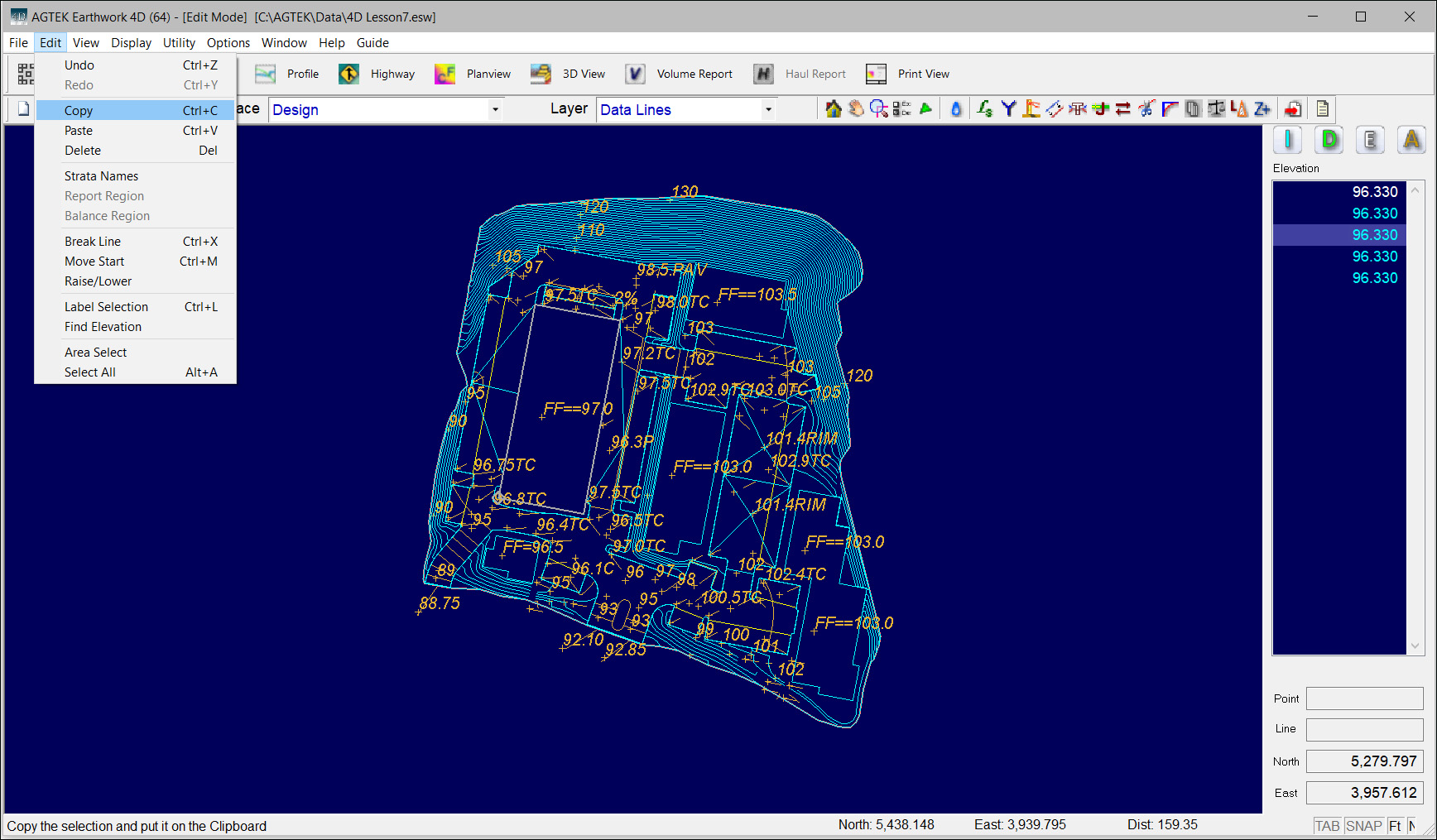Click the zoom magnifier tool icon
The height and width of the screenshot is (840, 1437).
coord(878,109)
